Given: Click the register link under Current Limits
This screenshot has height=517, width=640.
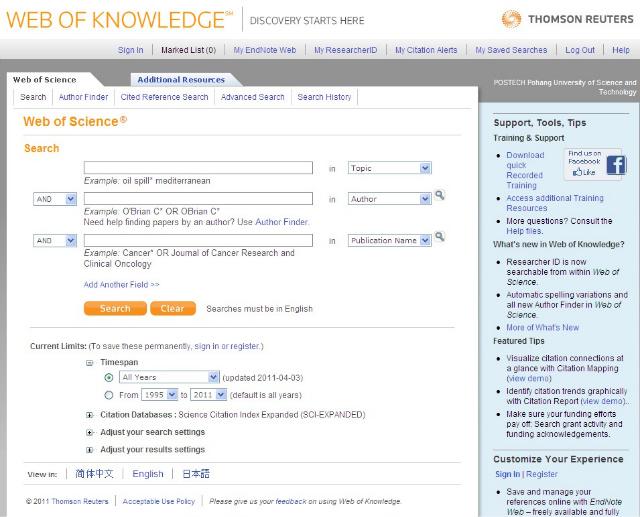Looking at the screenshot, I should [244, 346].
